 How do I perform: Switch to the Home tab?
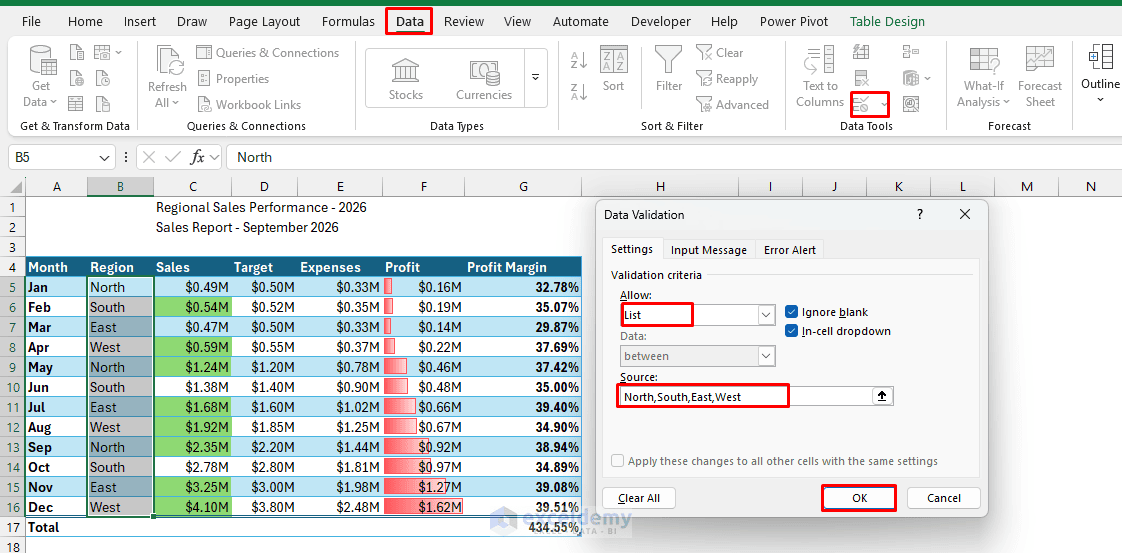[x=85, y=21]
